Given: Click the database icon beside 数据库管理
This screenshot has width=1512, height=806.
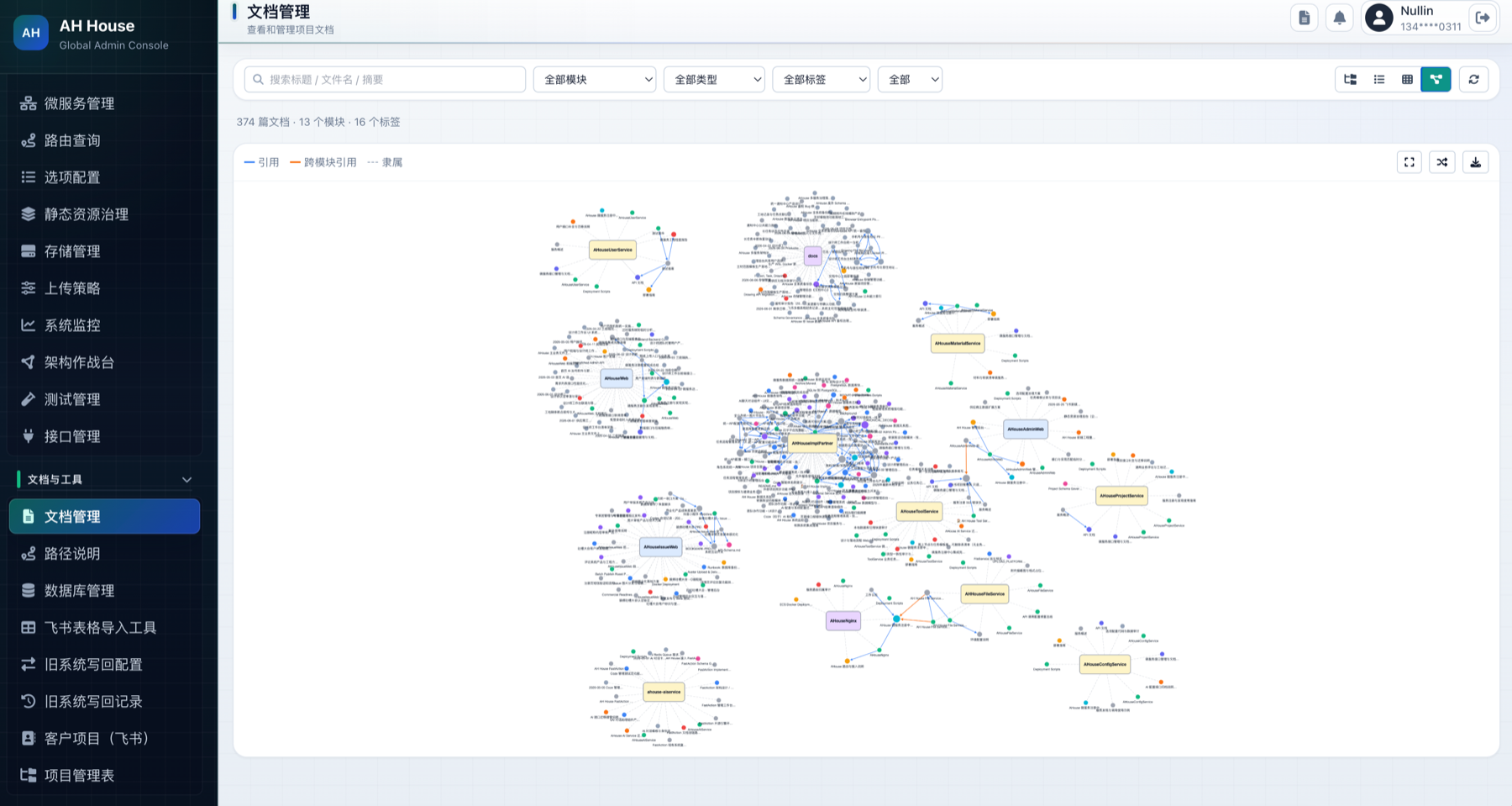Looking at the screenshot, I should click(x=28, y=590).
